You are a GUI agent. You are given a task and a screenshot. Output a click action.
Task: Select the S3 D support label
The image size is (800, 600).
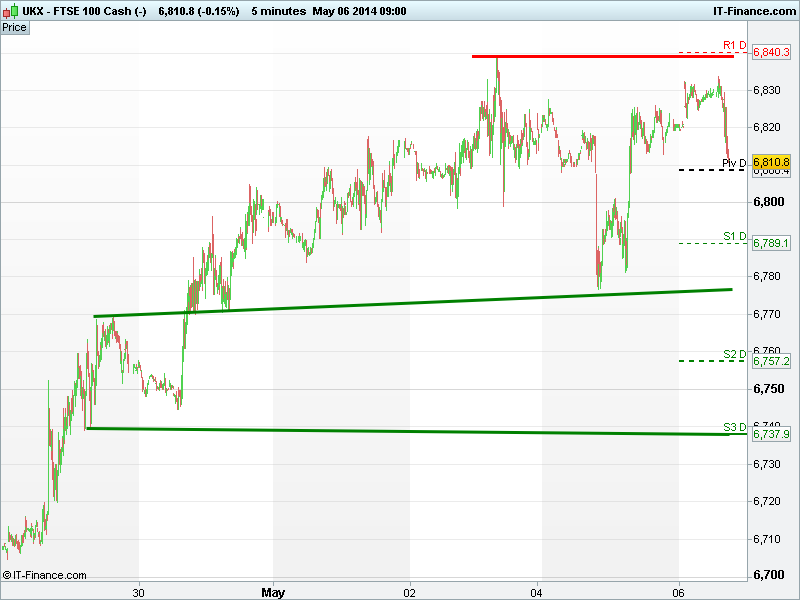pos(735,427)
